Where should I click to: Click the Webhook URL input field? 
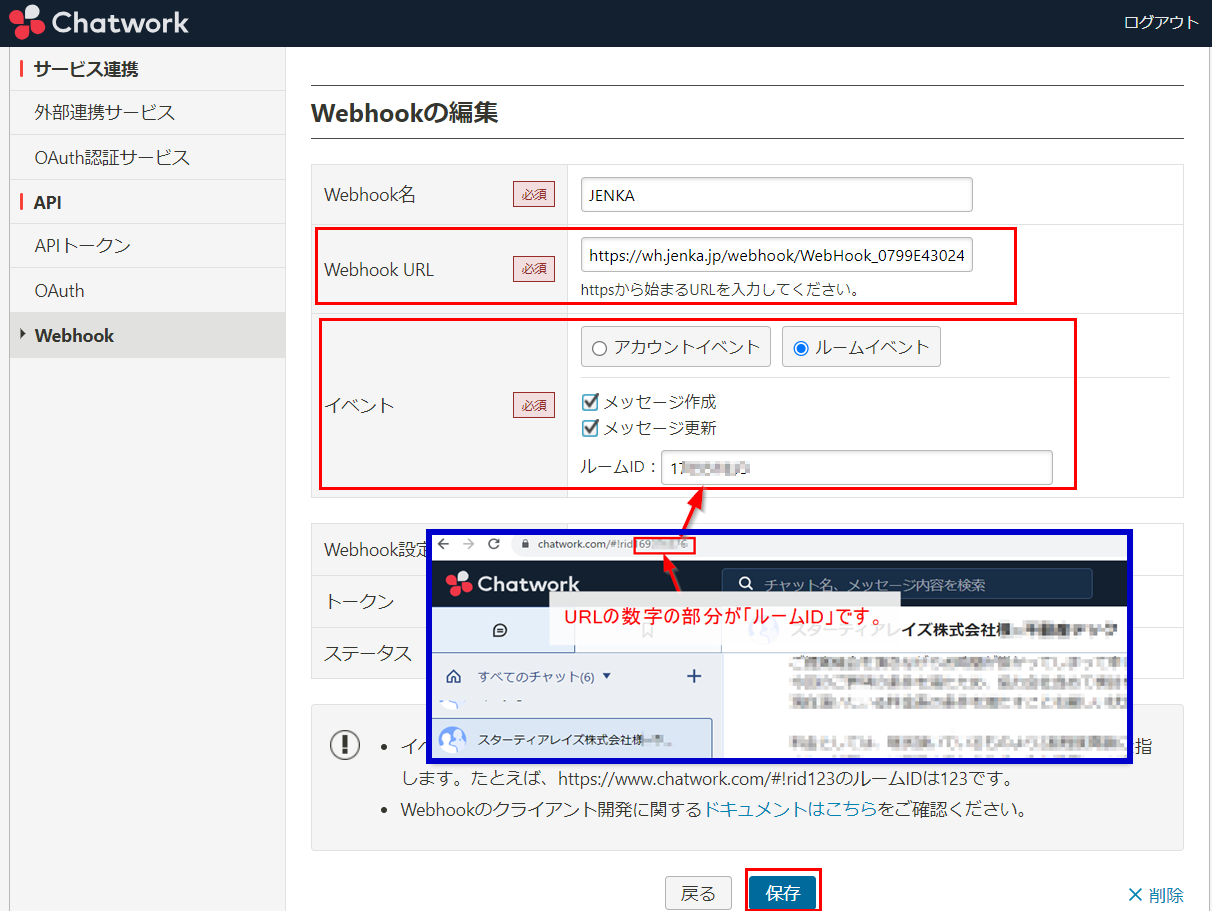pos(776,255)
